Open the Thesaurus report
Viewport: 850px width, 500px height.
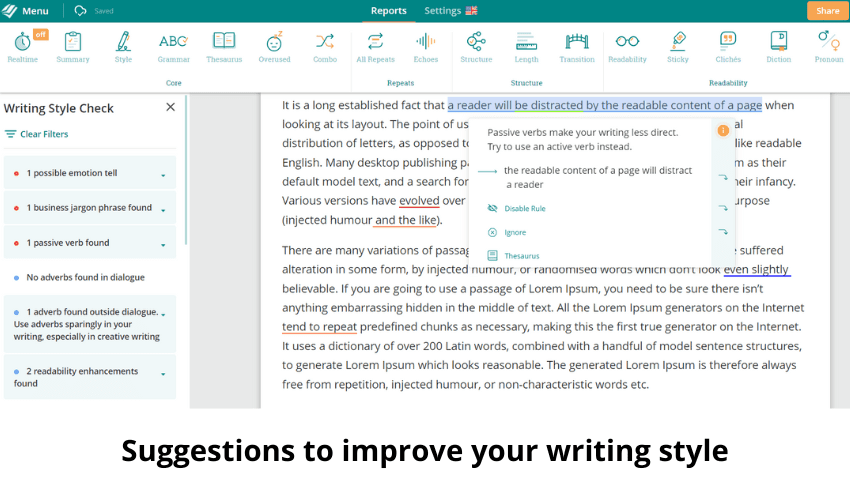tap(224, 47)
